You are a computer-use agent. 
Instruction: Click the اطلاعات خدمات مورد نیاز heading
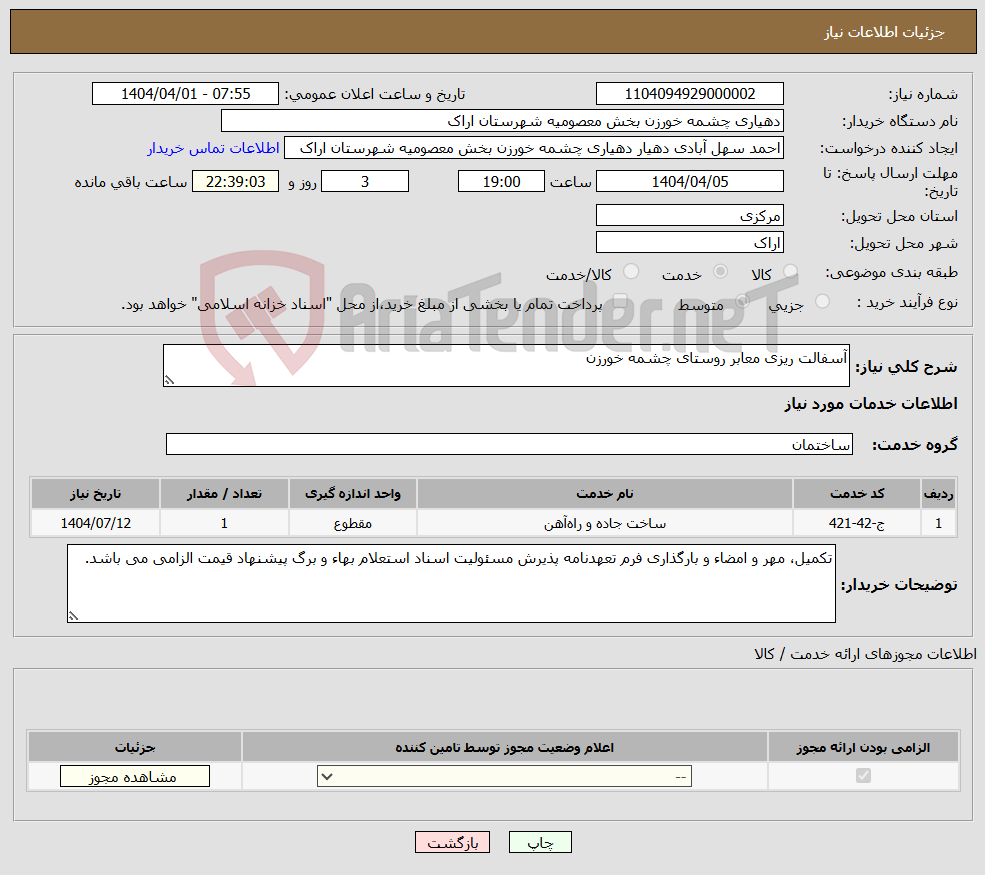click(x=871, y=404)
